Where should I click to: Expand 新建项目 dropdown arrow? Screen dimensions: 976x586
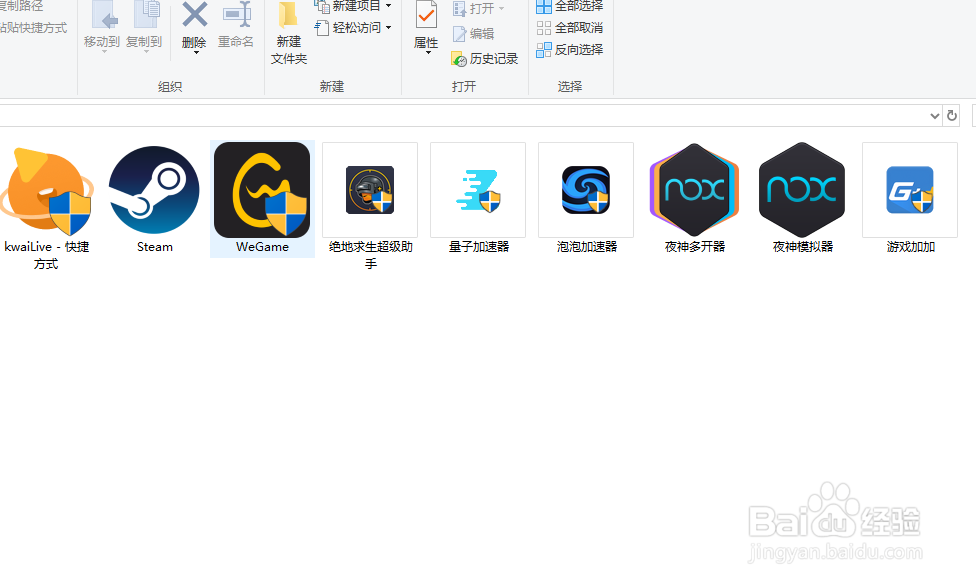[388, 6]
